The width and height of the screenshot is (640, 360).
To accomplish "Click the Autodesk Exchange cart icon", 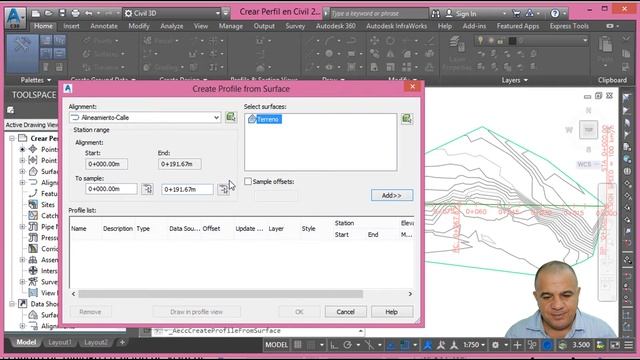I will [517, 13].
